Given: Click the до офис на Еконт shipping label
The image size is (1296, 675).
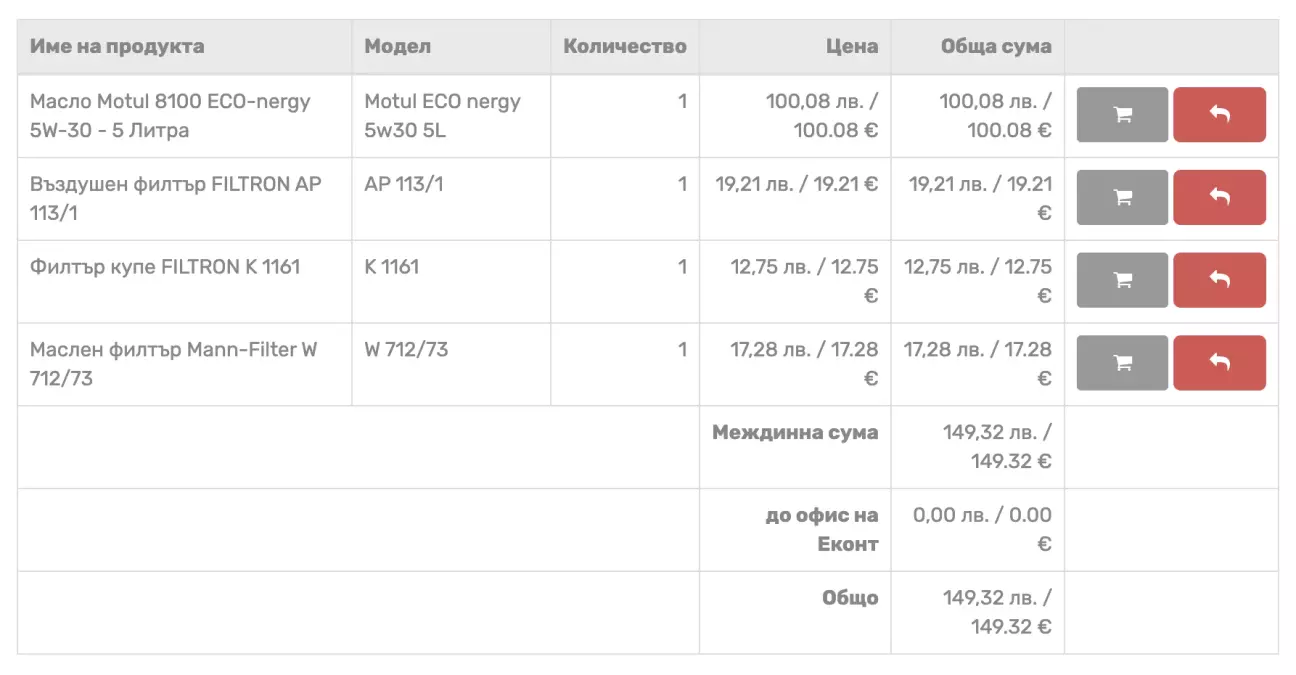Looking at the screenshot, I should pos(822,529).
